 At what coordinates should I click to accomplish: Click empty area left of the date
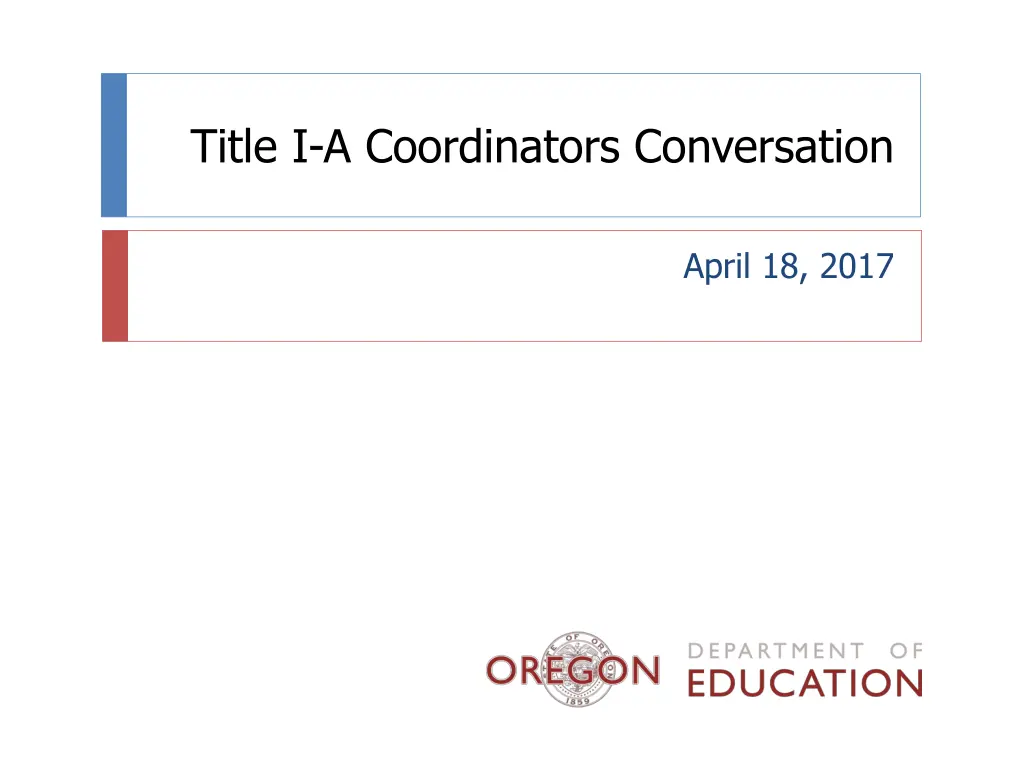[x=400, y=286]
